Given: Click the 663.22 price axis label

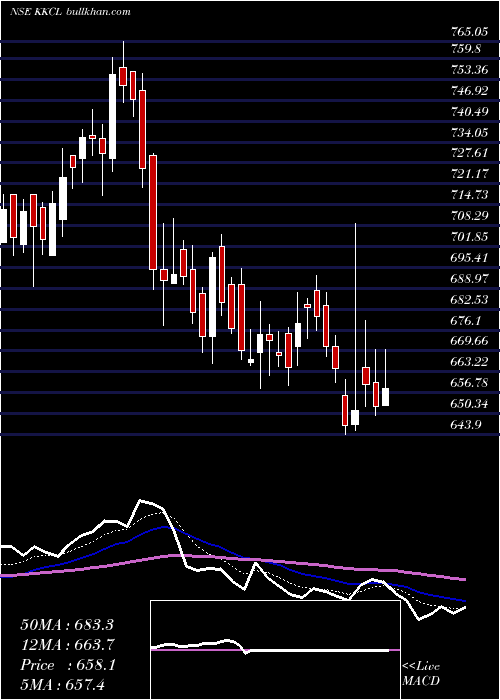Looking at the screenshot, I should (469, 362).
